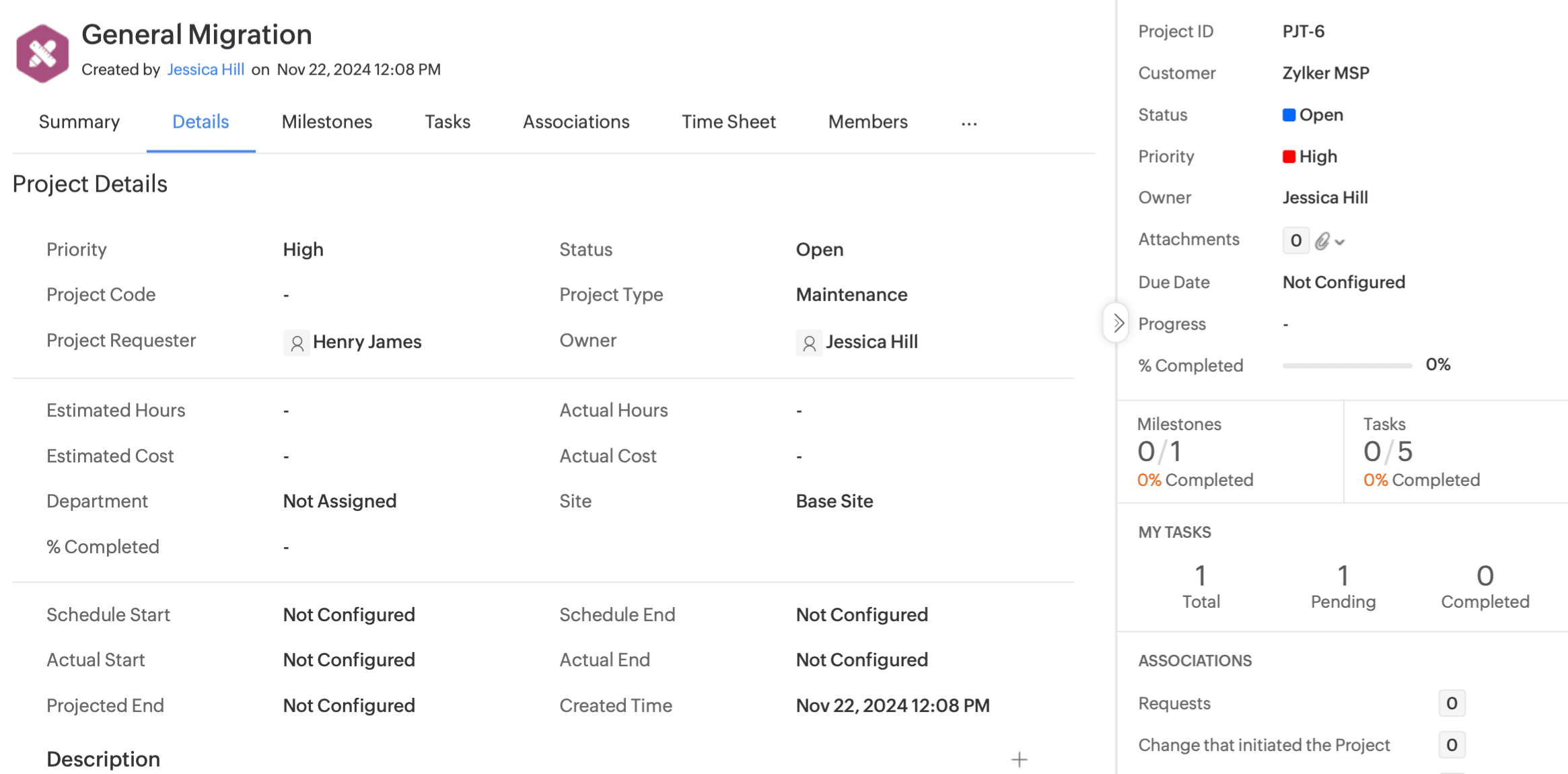Image resolution: width=1568 pixels, height=774 pixels.
Task: Collapse the right panel with chevron arrow
Action: (1117, 323)
